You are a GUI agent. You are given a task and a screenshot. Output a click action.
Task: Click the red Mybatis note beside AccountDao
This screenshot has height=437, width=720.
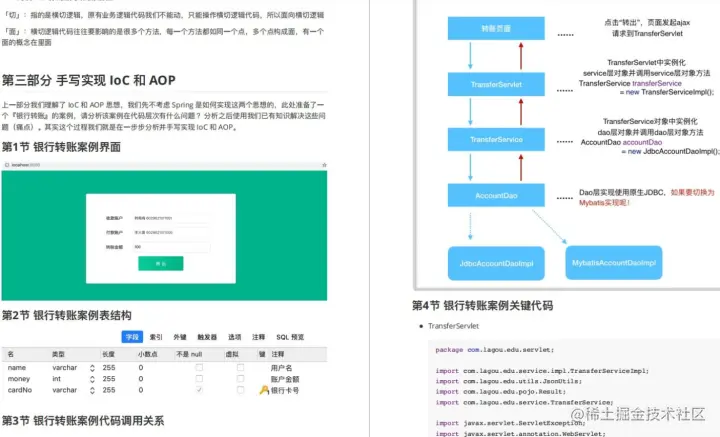point(647,197)
